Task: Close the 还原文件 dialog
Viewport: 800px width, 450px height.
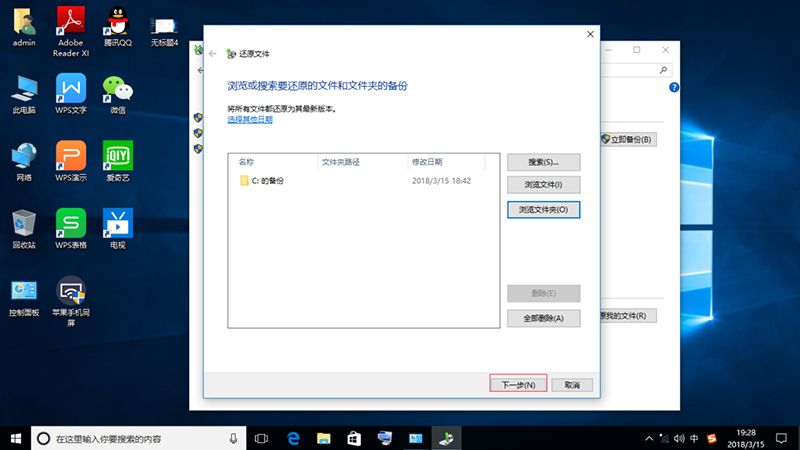Action: [590, 34]
